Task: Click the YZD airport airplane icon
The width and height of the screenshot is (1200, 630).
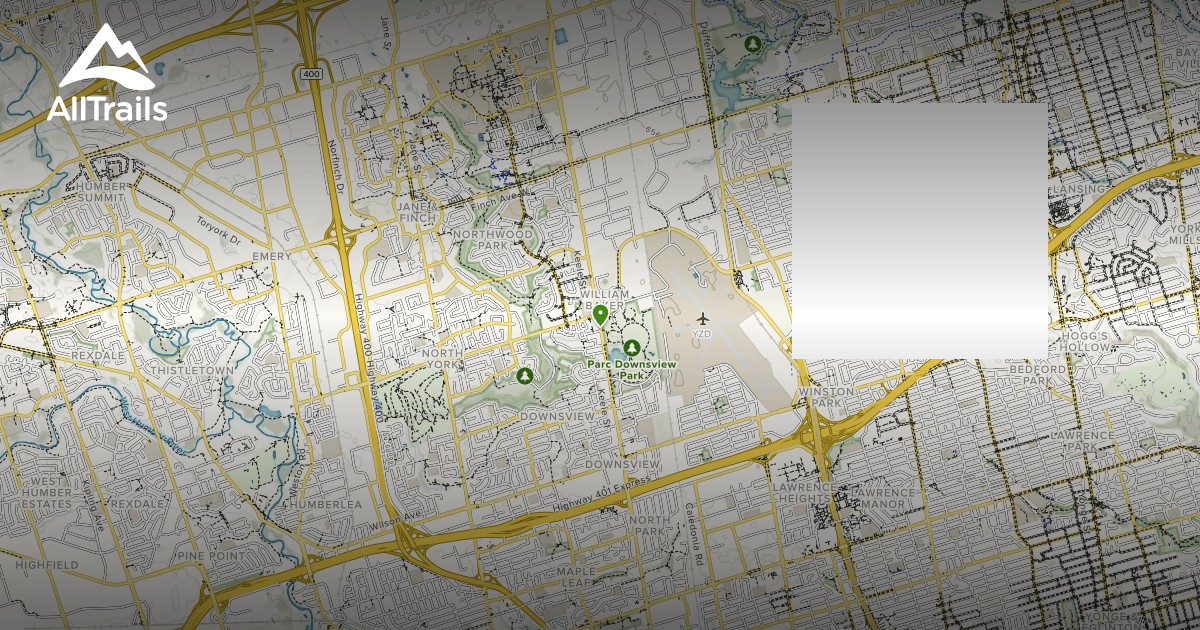Action: click(702, 318)
